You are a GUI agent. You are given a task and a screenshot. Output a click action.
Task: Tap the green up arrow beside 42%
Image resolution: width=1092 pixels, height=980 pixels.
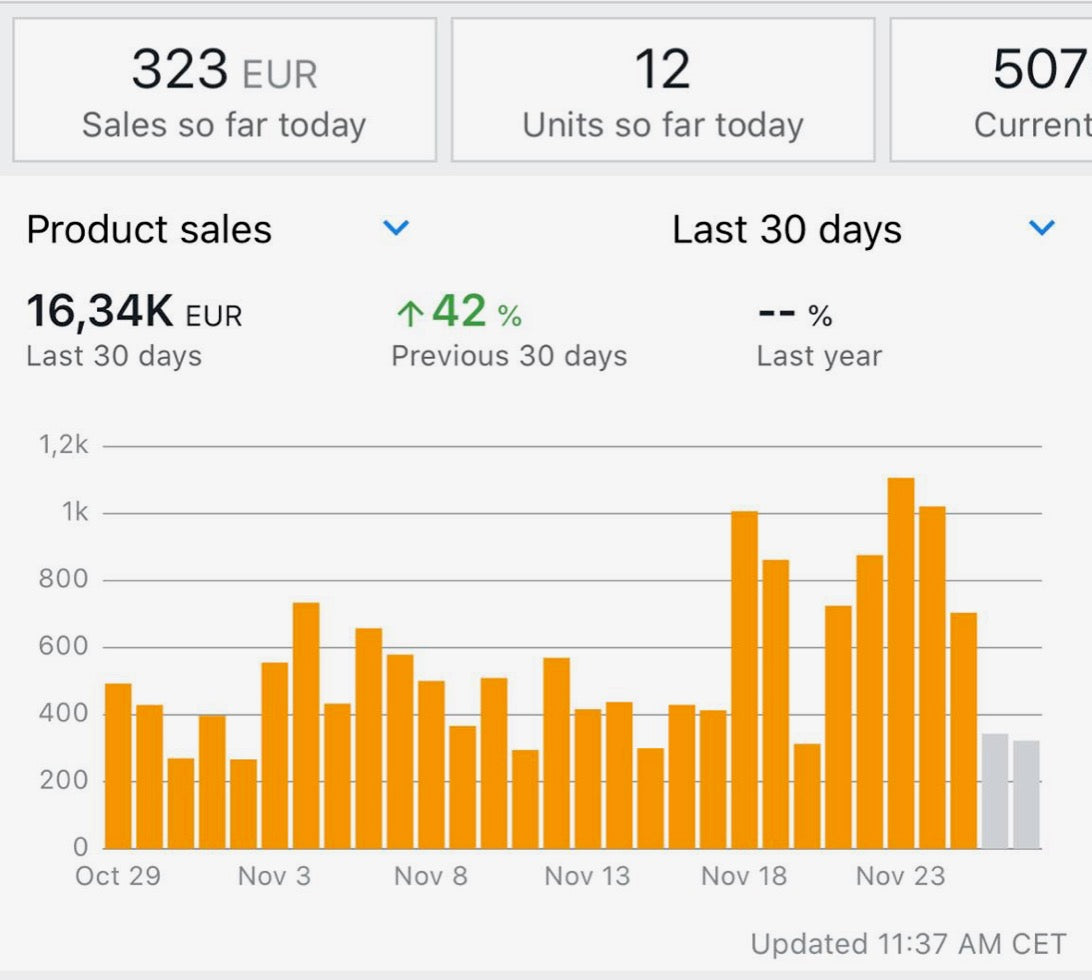coord(409,314)
